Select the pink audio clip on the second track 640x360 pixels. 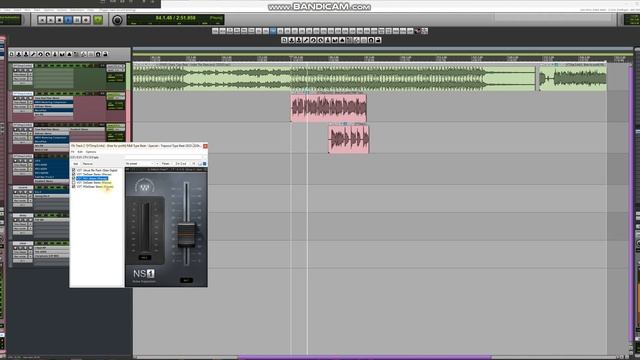tap(329, 108)
